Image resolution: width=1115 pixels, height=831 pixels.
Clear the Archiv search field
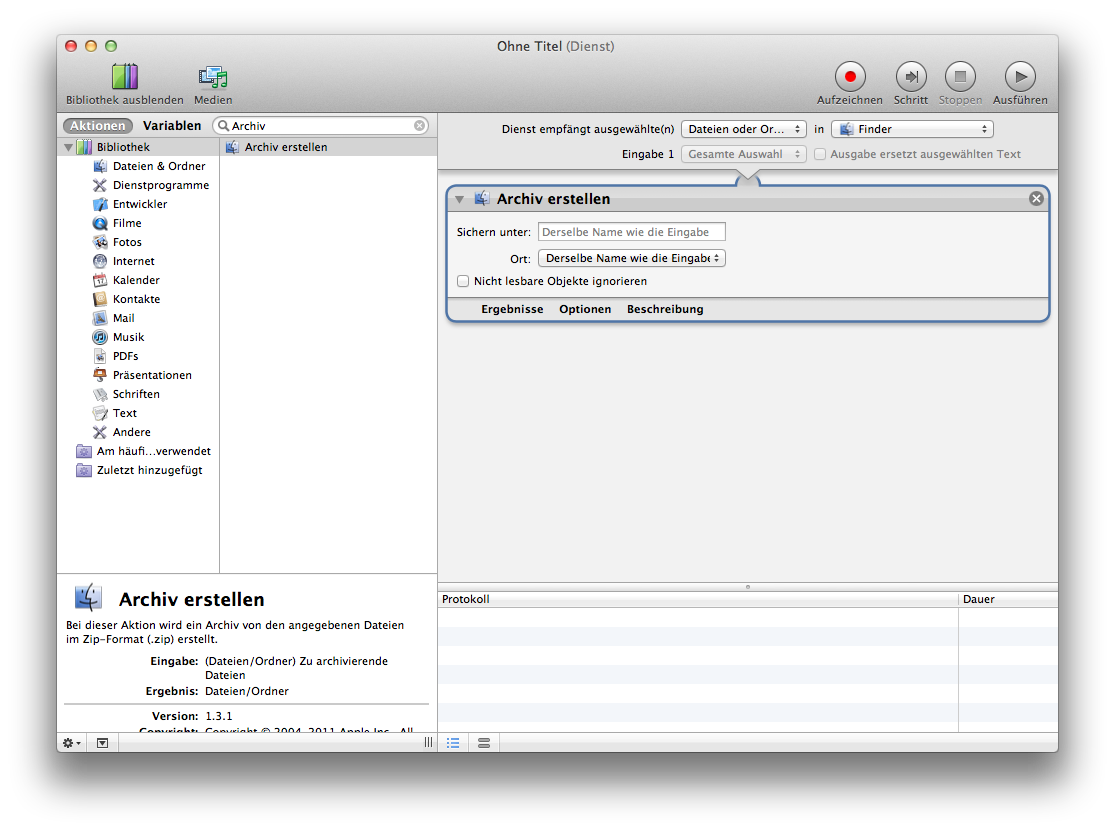pos(420,126)
